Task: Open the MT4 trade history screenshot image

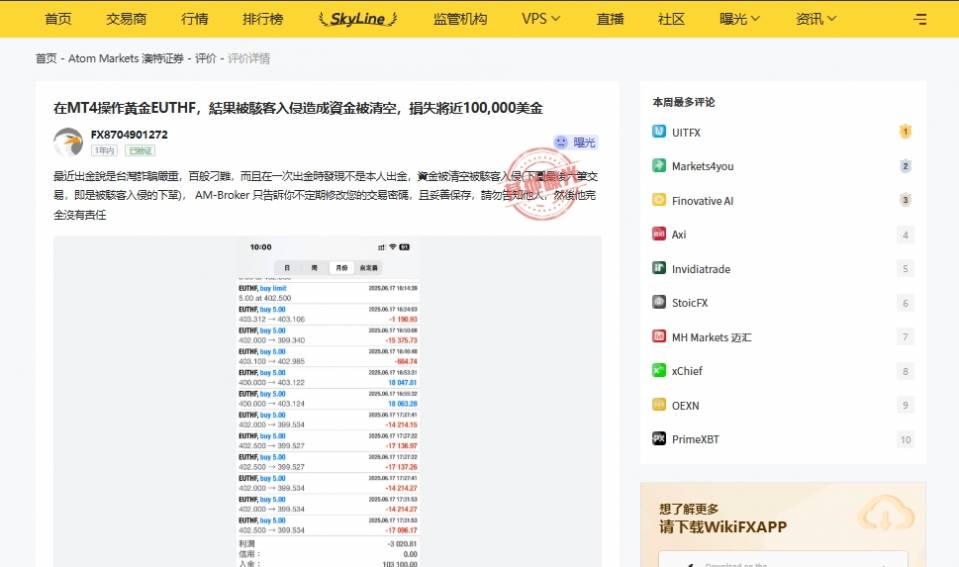Action: 328,401
